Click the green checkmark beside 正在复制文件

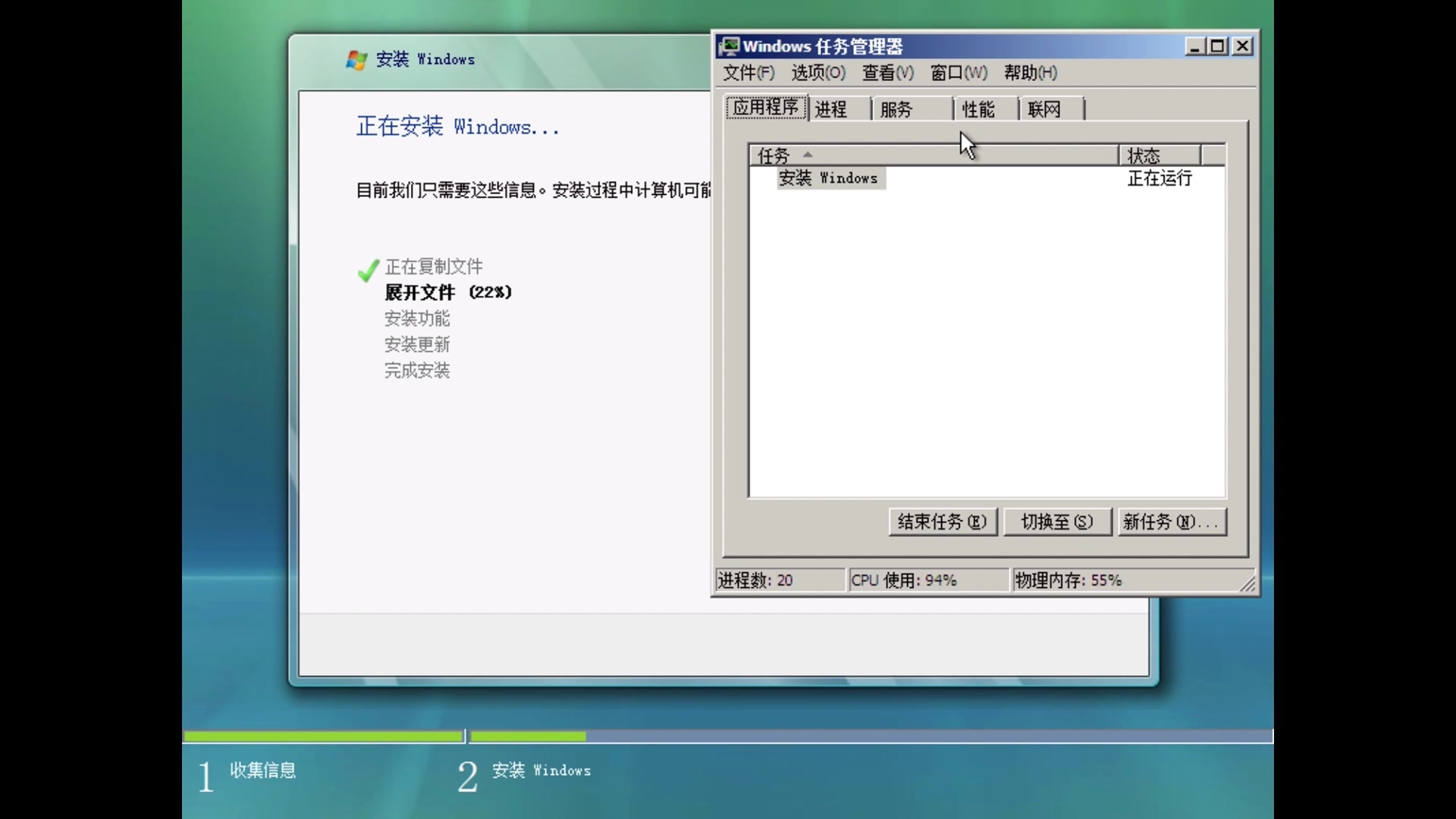pos(368,270)
